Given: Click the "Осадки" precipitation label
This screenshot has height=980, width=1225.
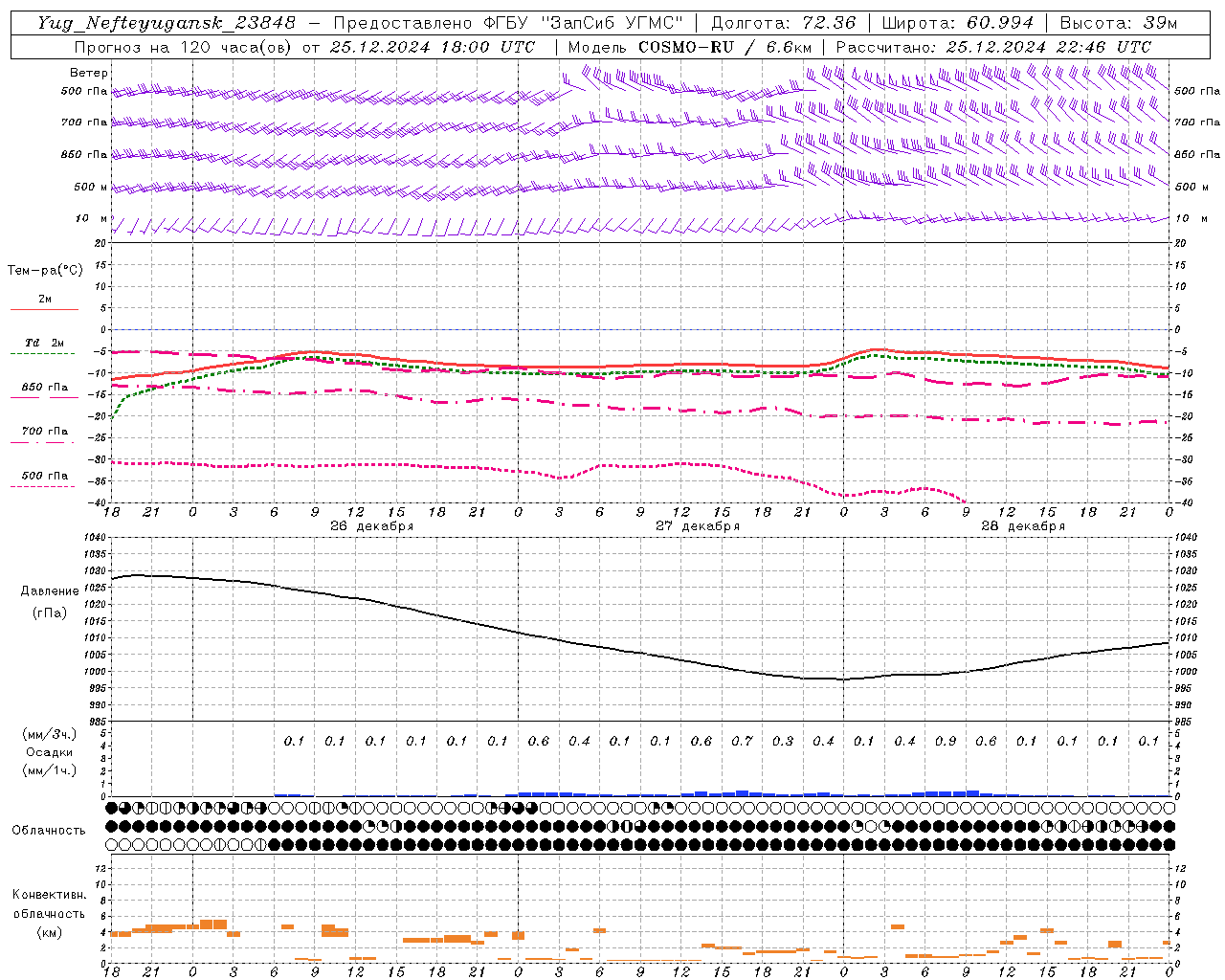Looking at the screenshot, I should point(50,752).
